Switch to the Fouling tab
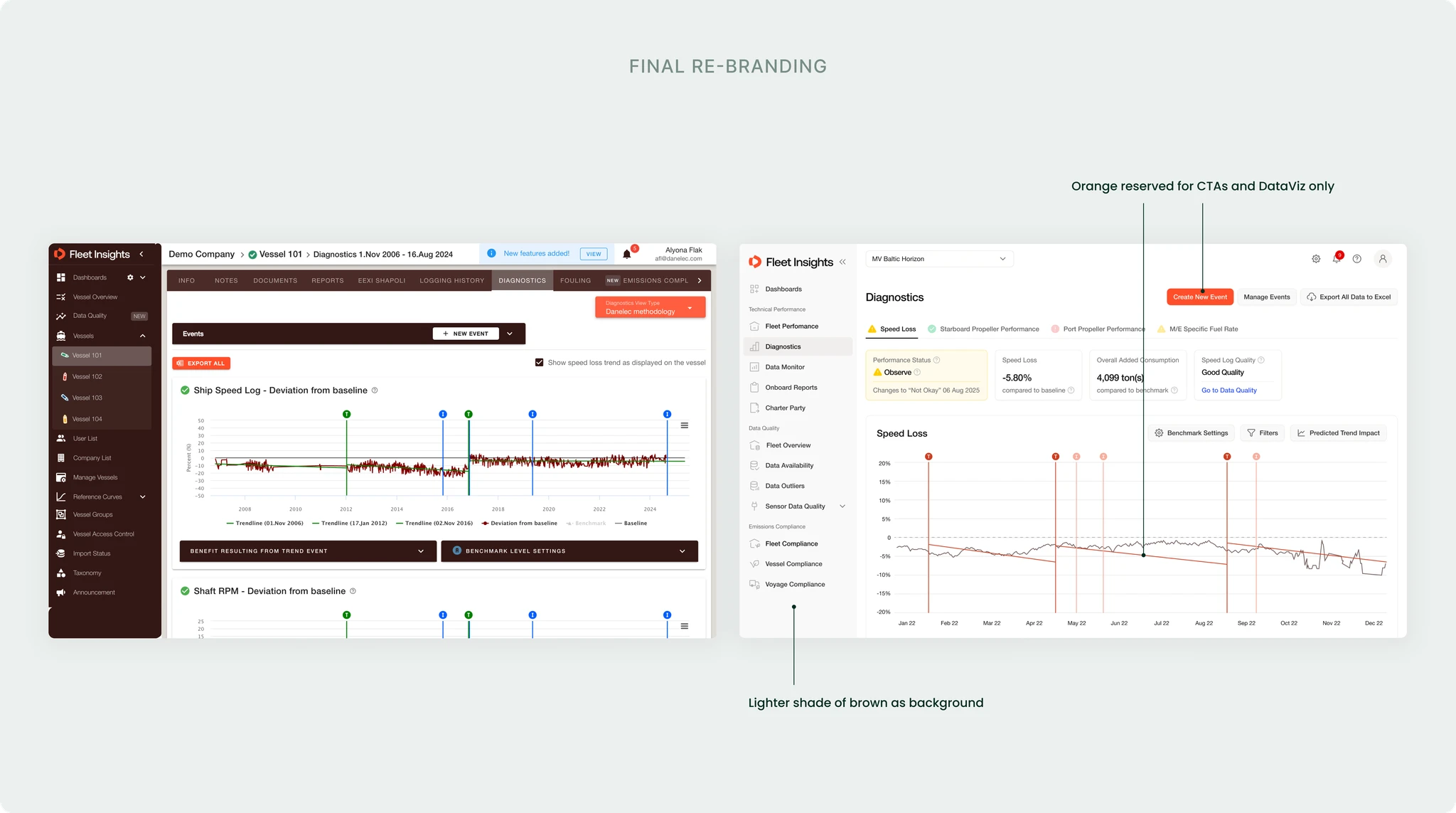Image resolution: width=1456 pixels, height=813 pixels. click(575, 280)
